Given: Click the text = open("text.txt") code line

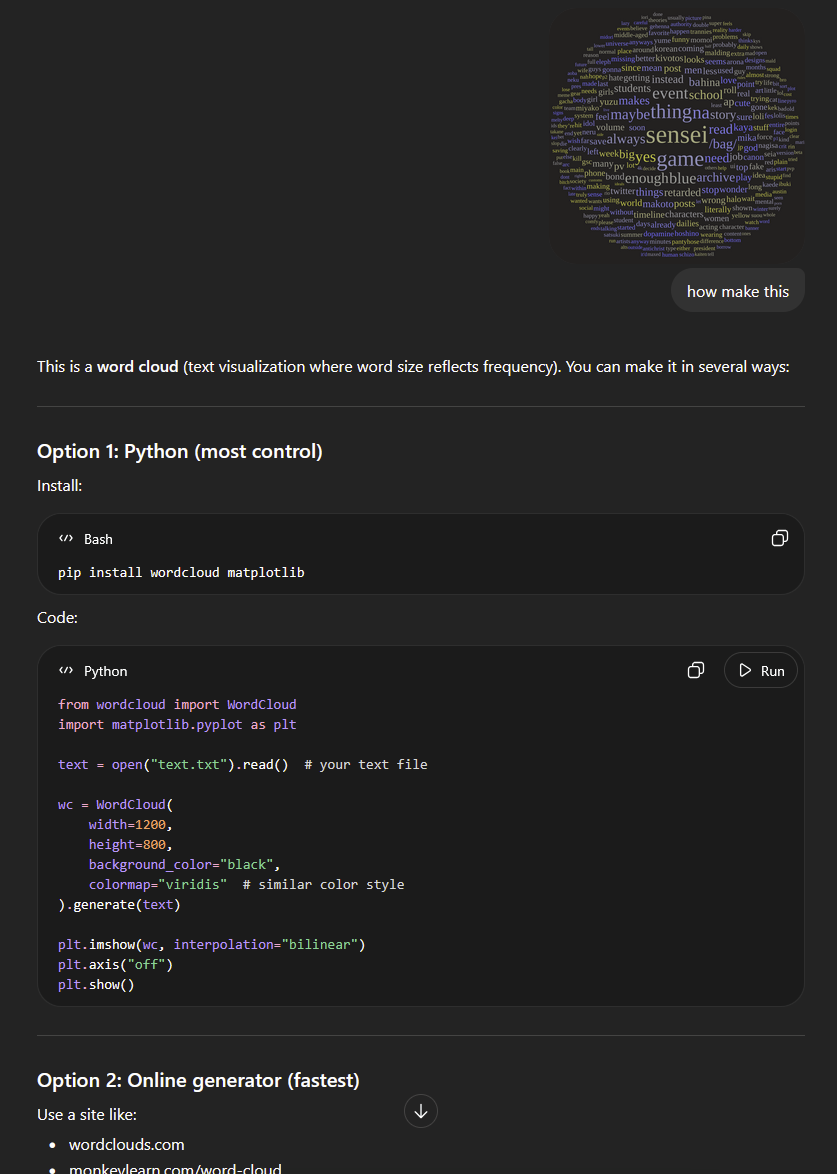Looking at the screenshot, I should tap(243, 764).
